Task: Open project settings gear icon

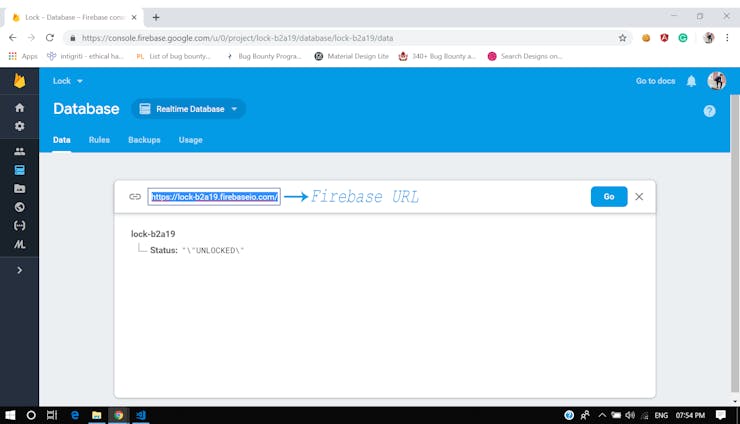Action: point(19,126)
